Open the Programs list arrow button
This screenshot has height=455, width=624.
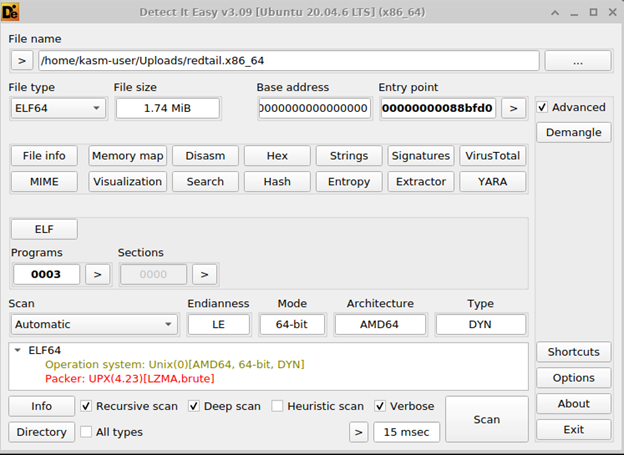pos(97,274)
